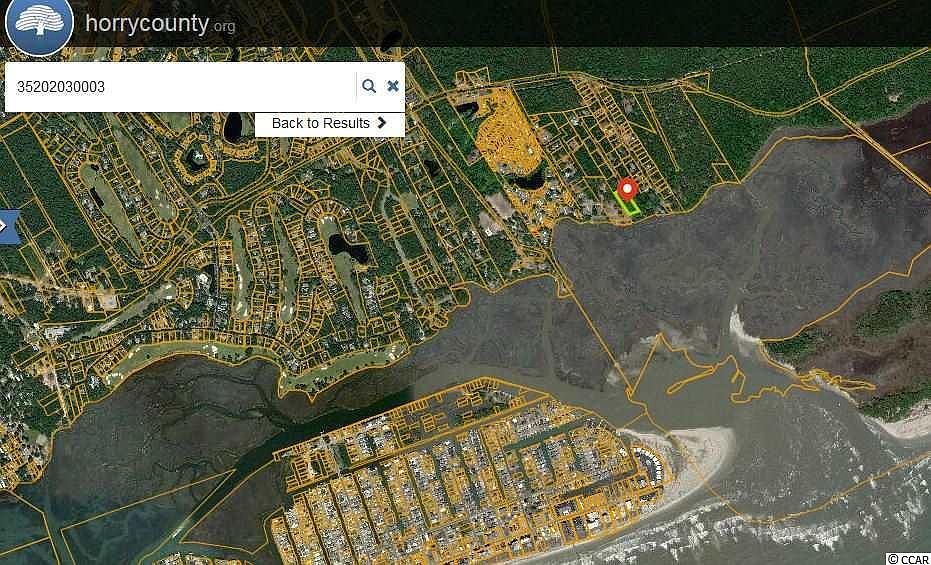The height and width of the screenshot is (565, 931).
Task: Open the horrycounty.org header link
Action: tap(160, 25)
